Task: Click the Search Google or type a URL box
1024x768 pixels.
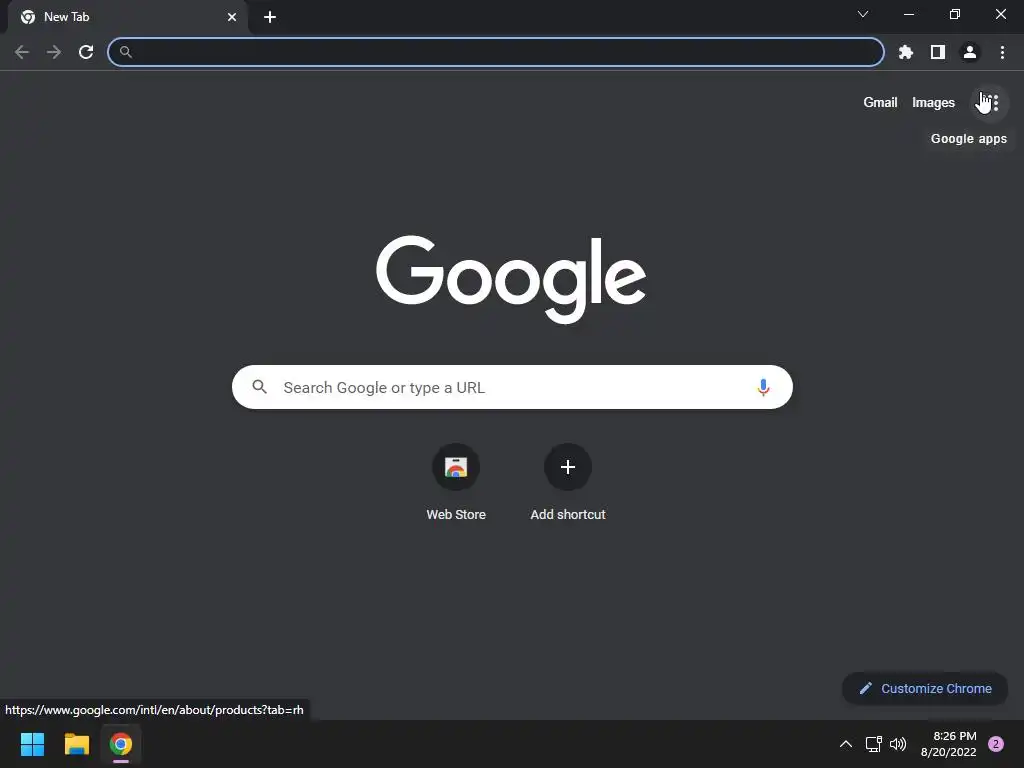Action: [512, 387]
